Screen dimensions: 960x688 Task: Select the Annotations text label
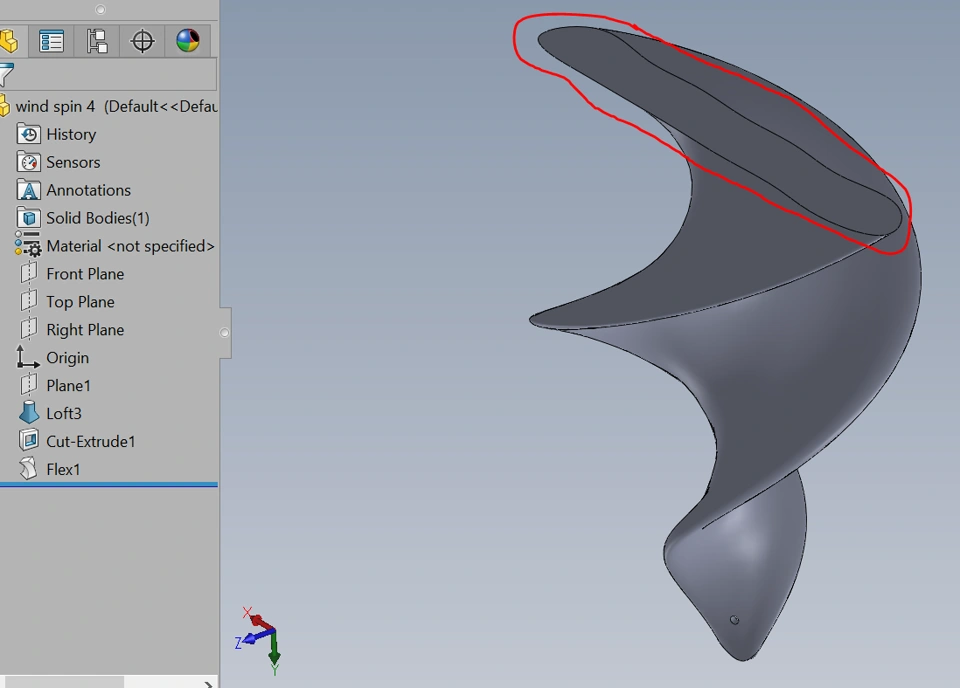[88, 190]
